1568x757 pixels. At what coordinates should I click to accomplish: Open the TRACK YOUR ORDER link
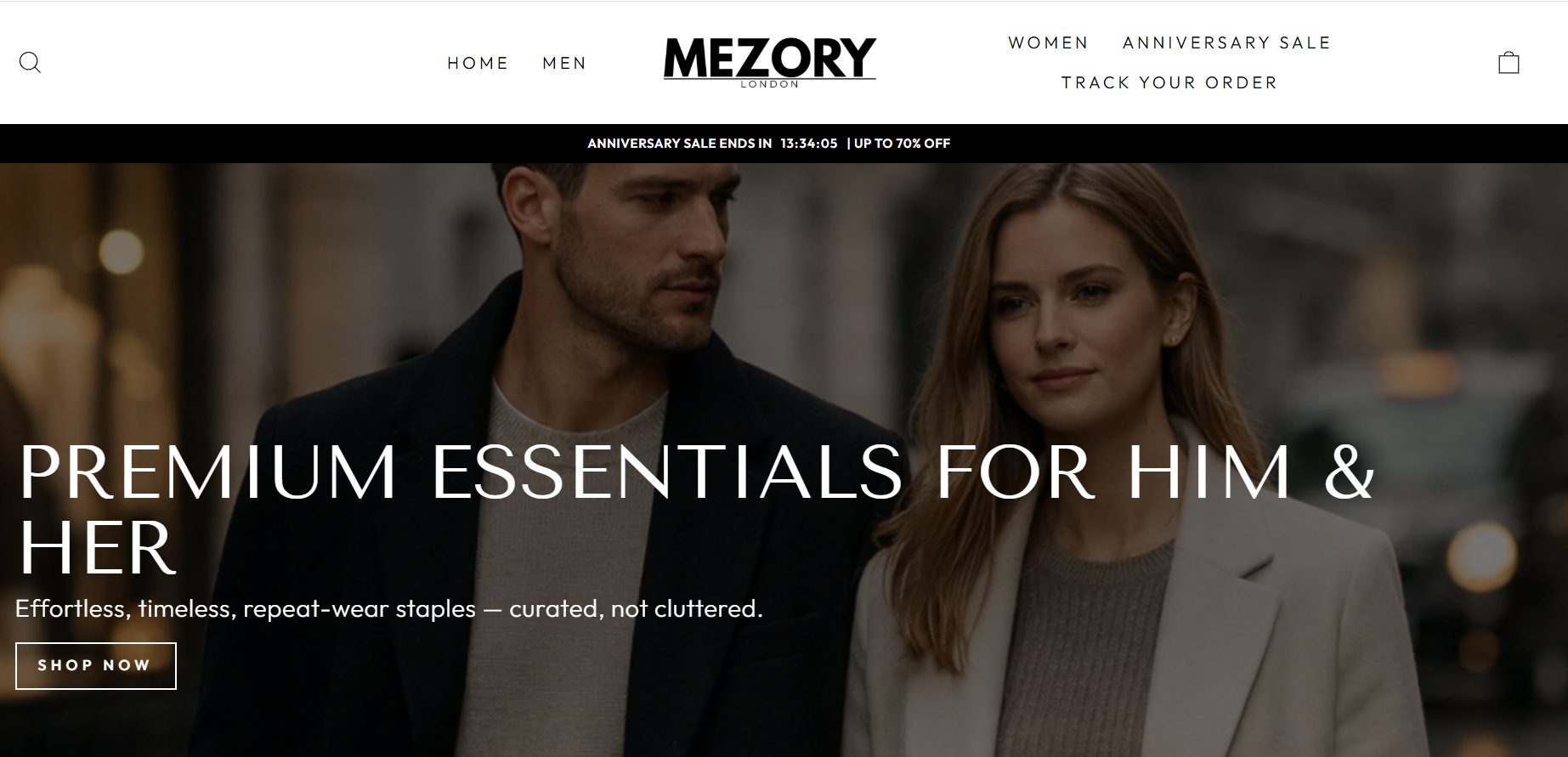click(x=1169, y=82)
